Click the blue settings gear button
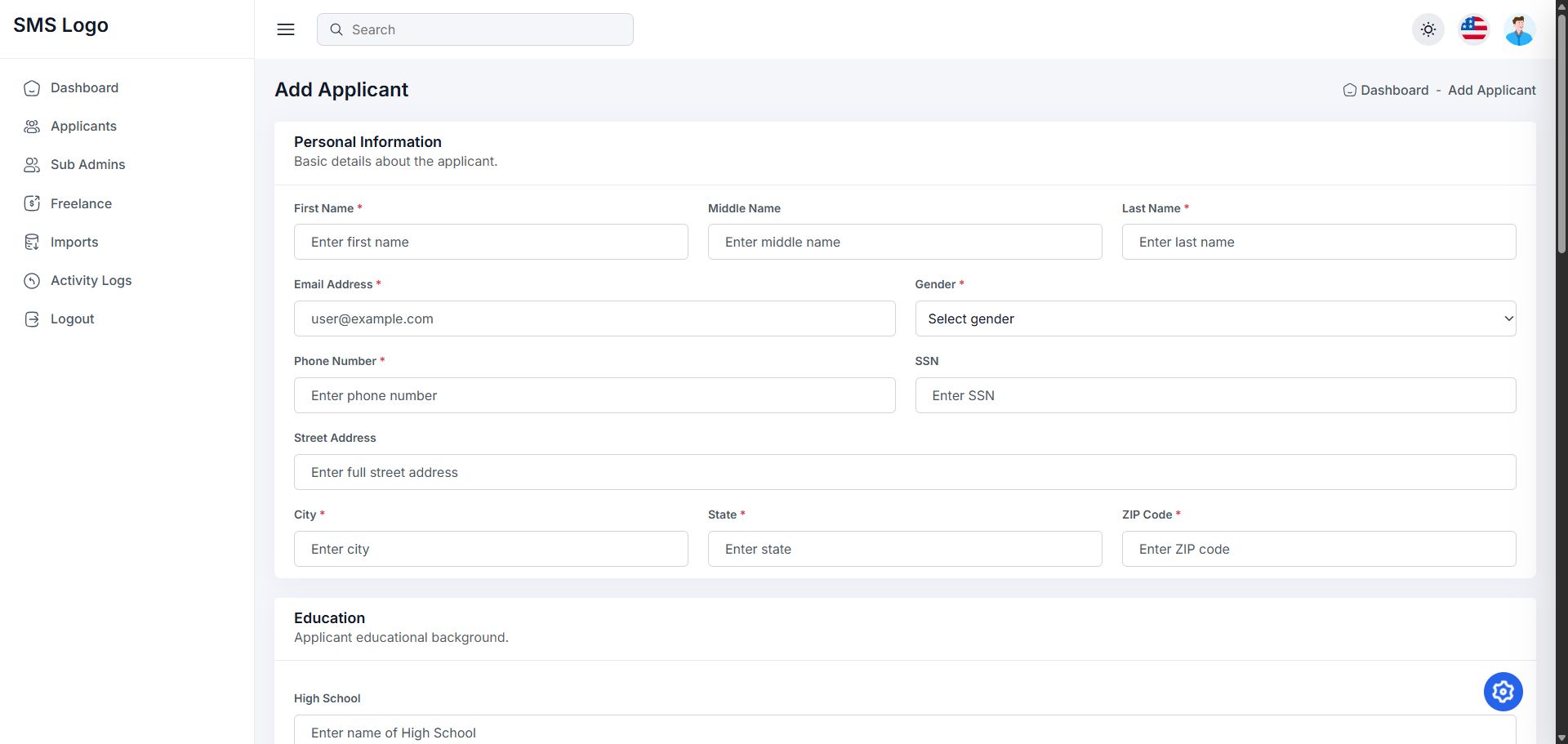This screenshot has width=1568, height=744. [x=1503, y=692]
